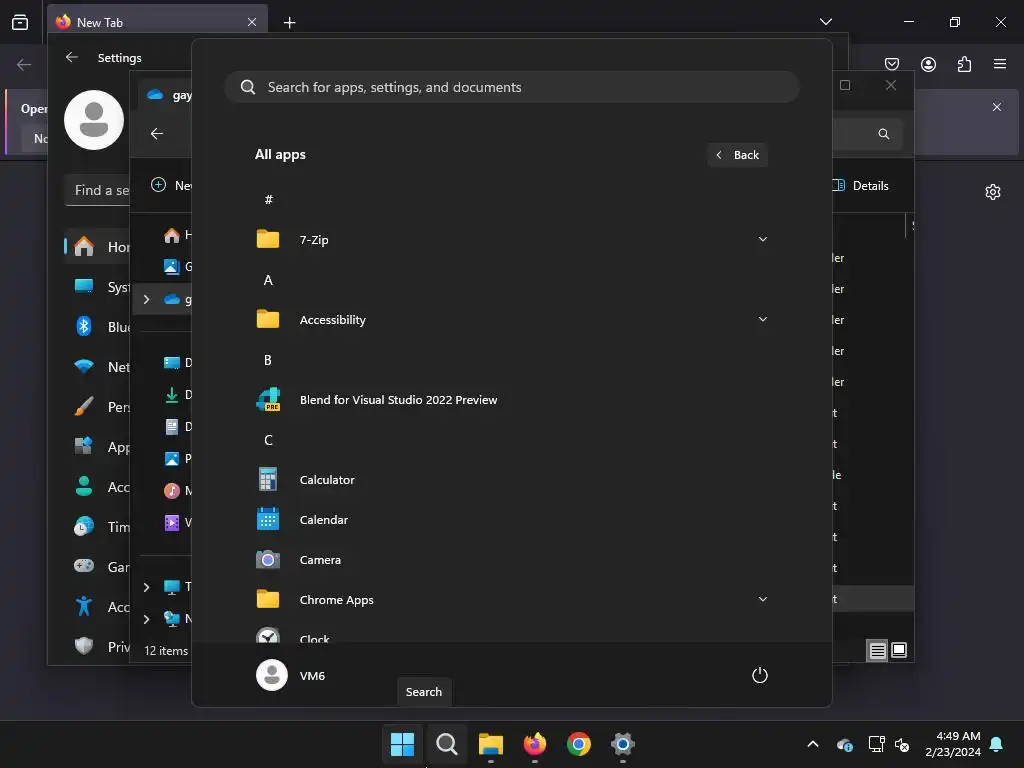Screen dimensions: 1024x768
Task: Expand the 7-Zip folder chevron
Action: click(x=762, y=240)
